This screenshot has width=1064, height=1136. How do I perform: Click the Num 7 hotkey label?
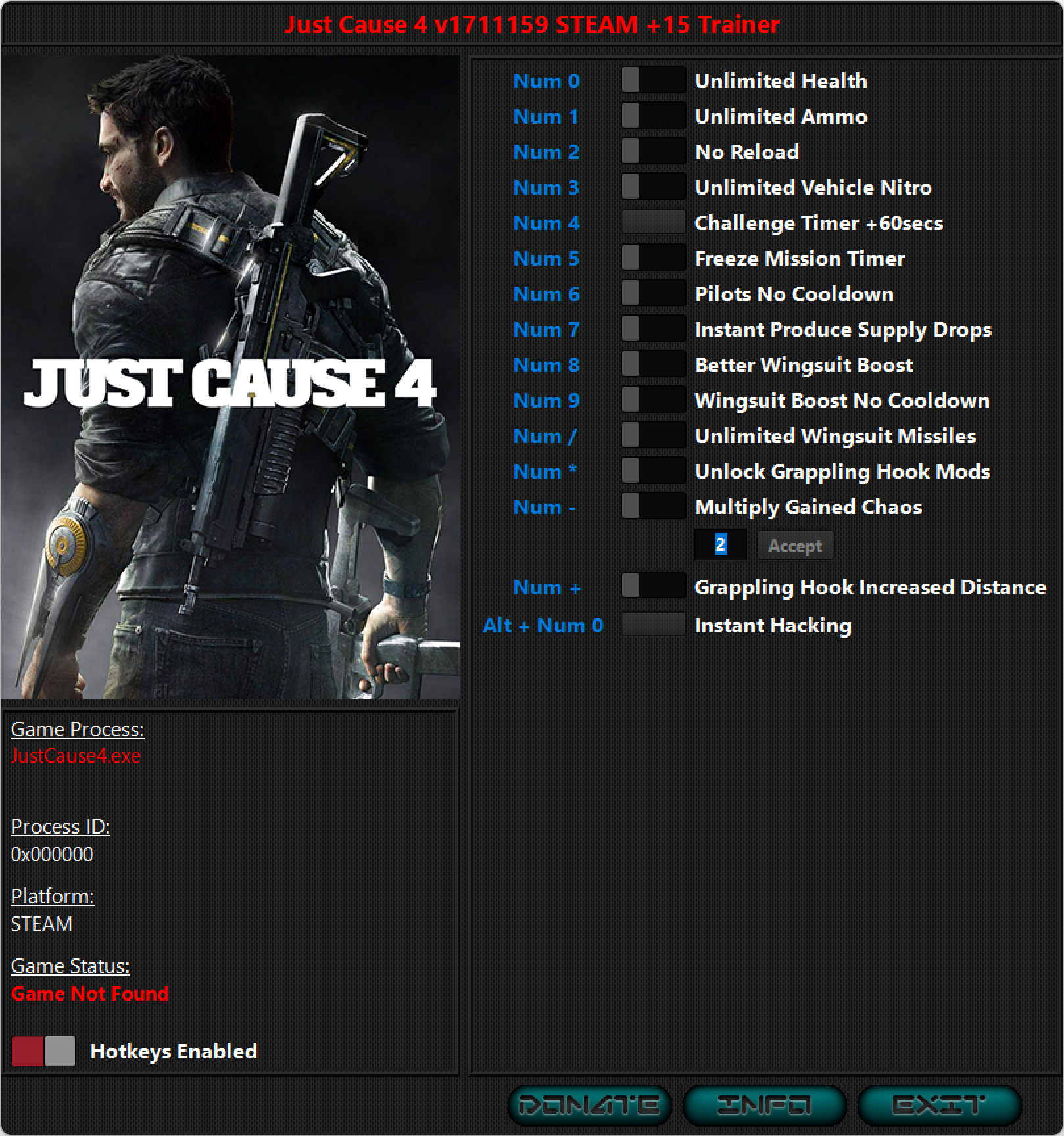tap(546, 329)
